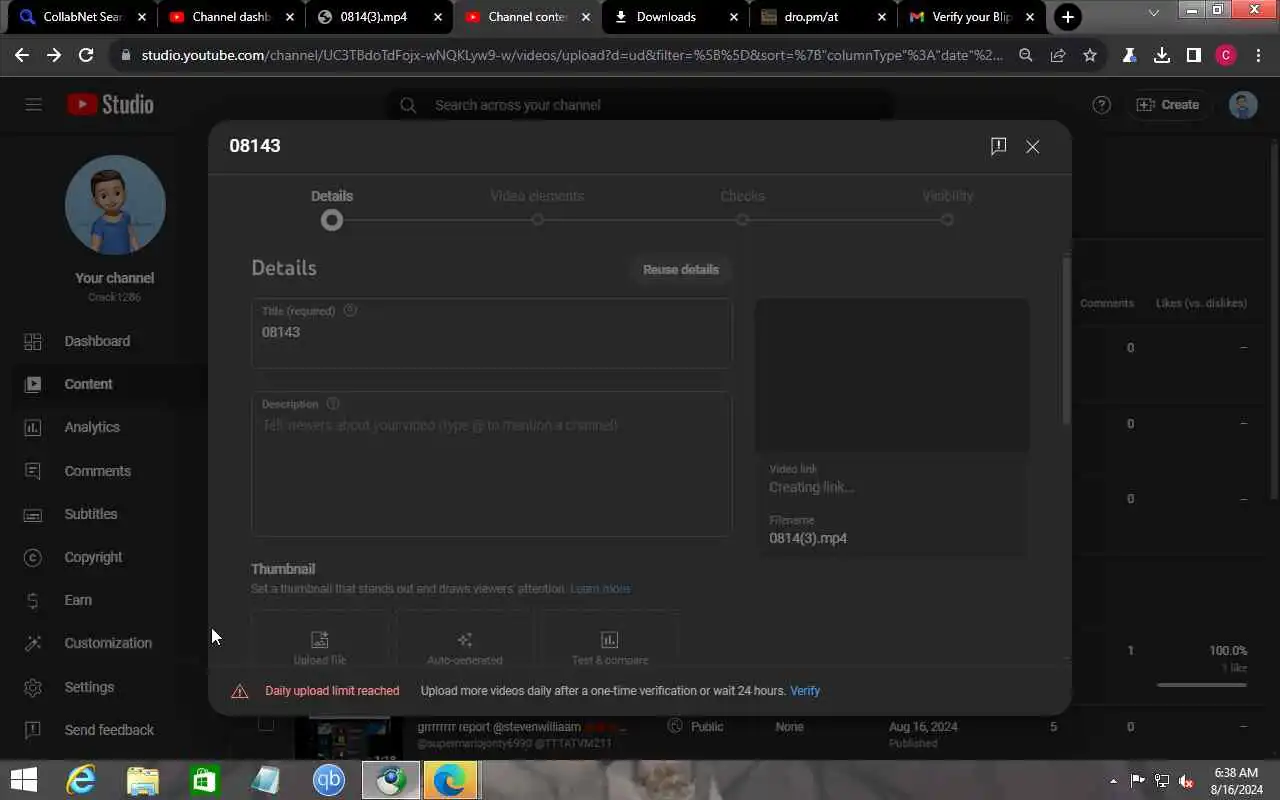Open the Help question mark icon
1280x800 pixels.
tap(1101, 105)
